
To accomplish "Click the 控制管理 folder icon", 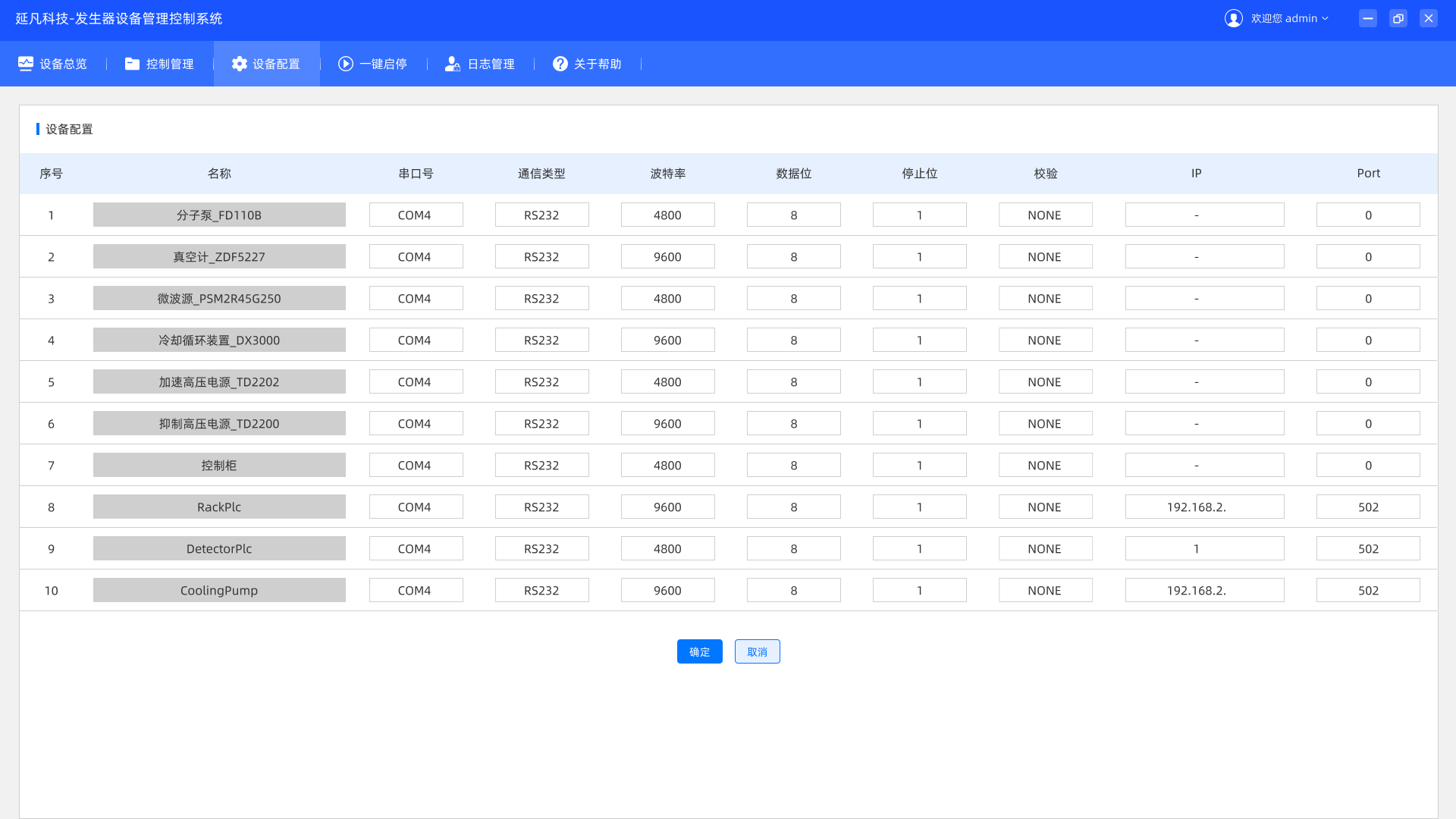I will coord(132,64).
